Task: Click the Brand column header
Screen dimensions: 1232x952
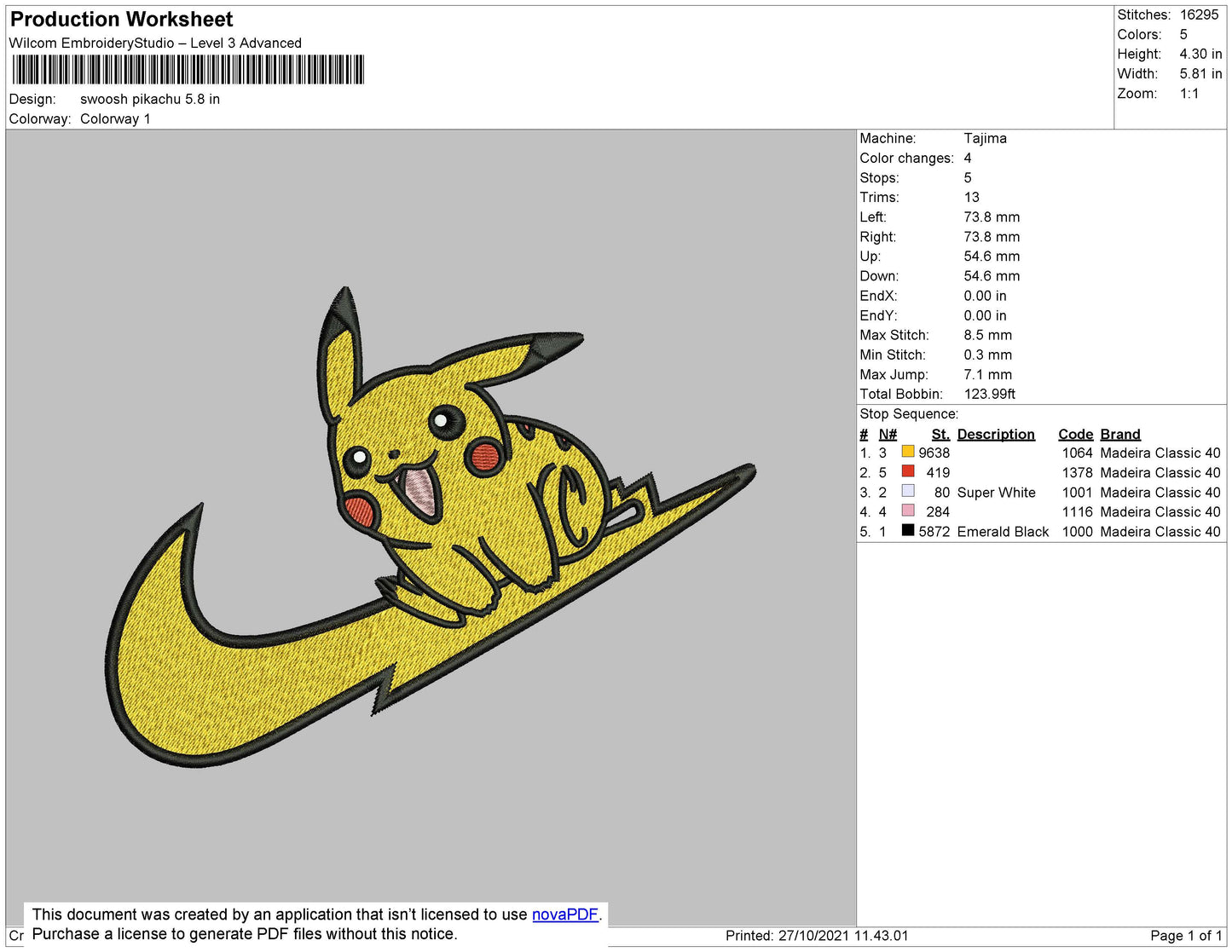Action: click(1119, 434)
